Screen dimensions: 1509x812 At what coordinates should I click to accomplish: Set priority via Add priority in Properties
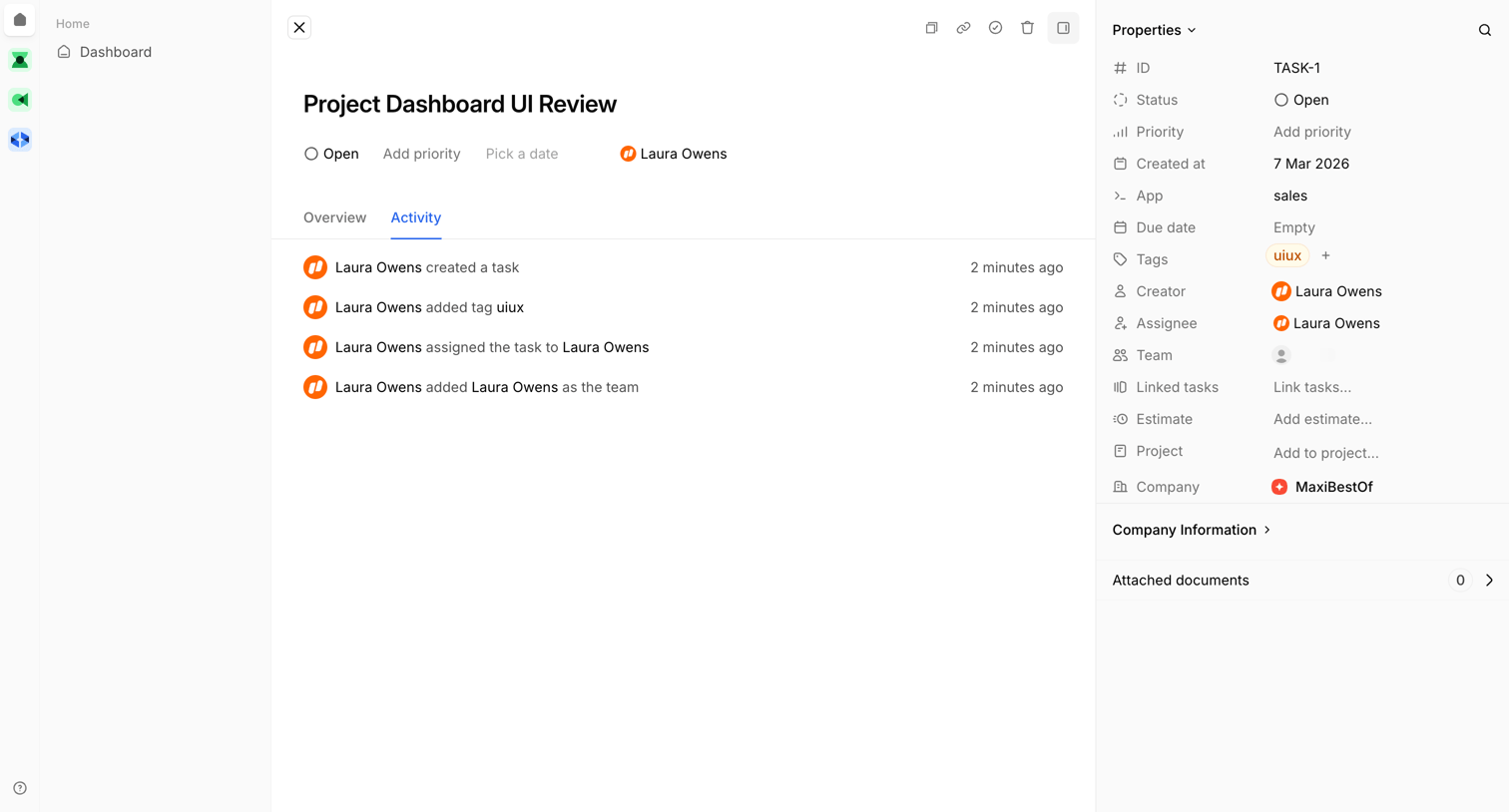[1311, 132]
